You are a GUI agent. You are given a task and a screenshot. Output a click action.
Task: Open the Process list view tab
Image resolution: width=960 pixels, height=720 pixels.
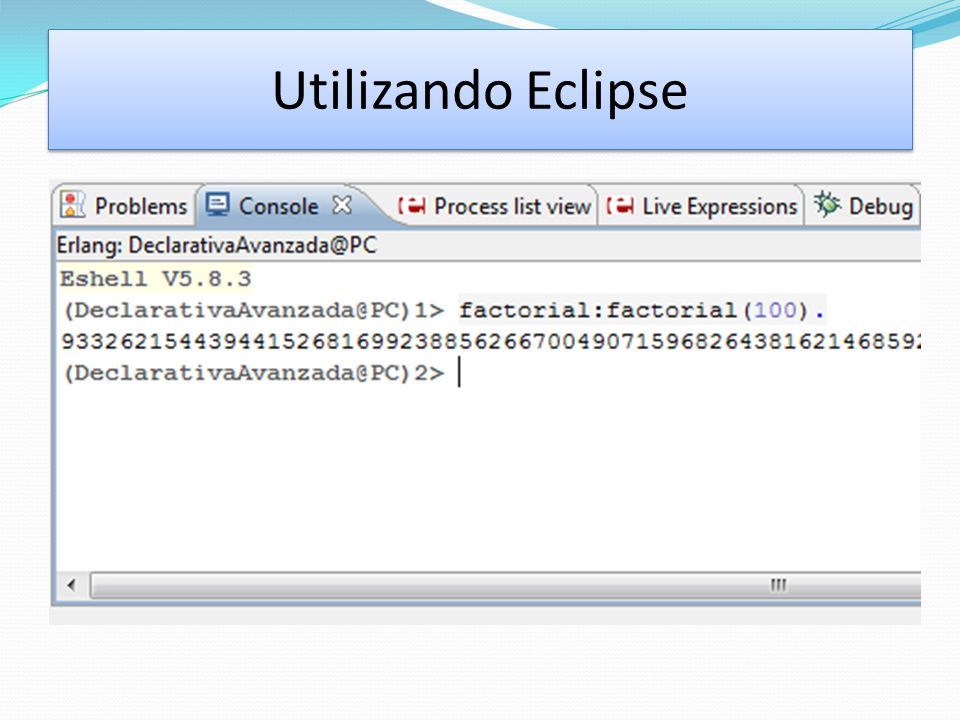[493, 206]
